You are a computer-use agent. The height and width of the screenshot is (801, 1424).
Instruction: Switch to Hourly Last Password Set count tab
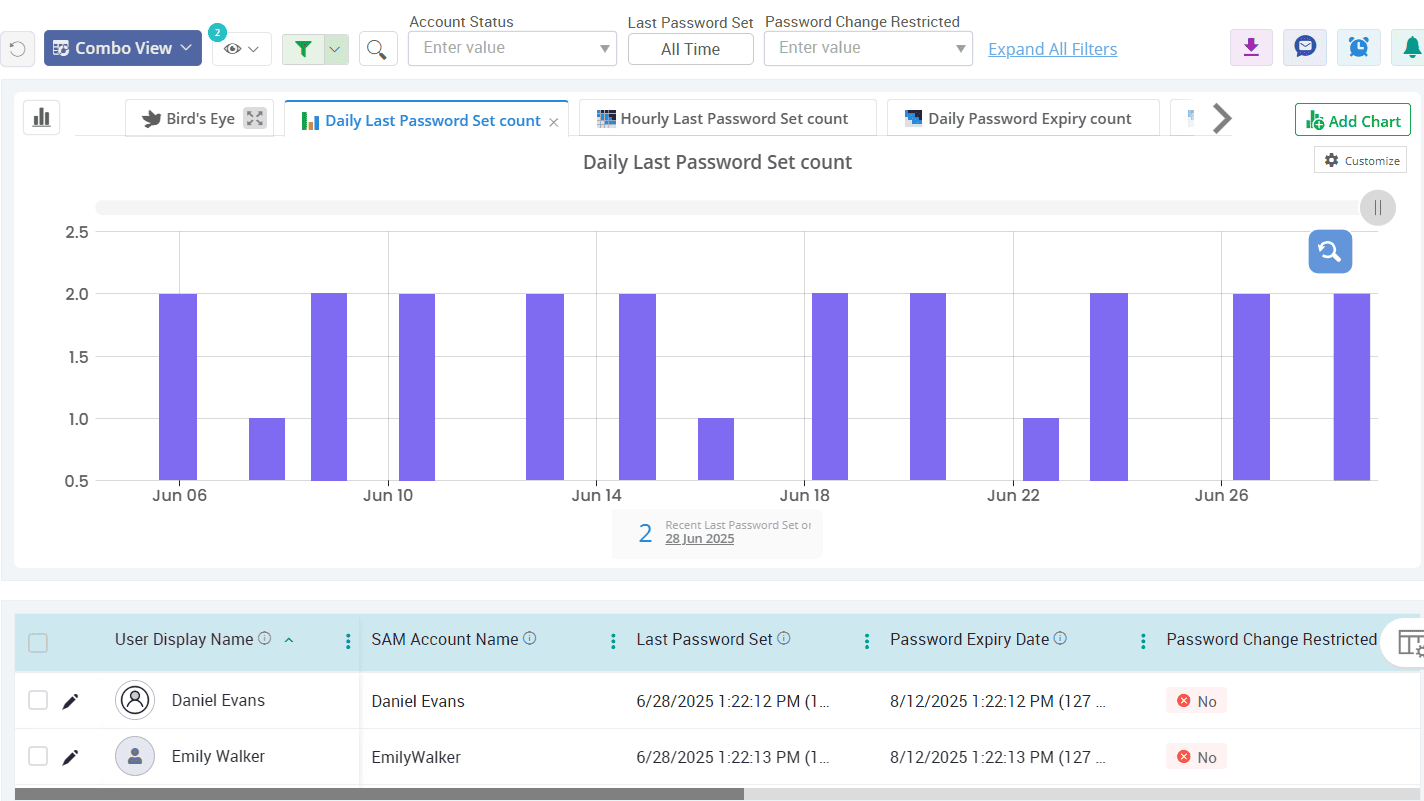pos(727,119)
